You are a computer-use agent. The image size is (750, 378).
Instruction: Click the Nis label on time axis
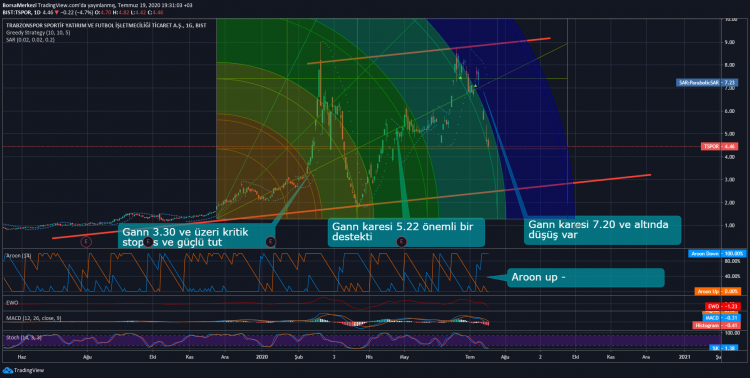pos(369,357)
